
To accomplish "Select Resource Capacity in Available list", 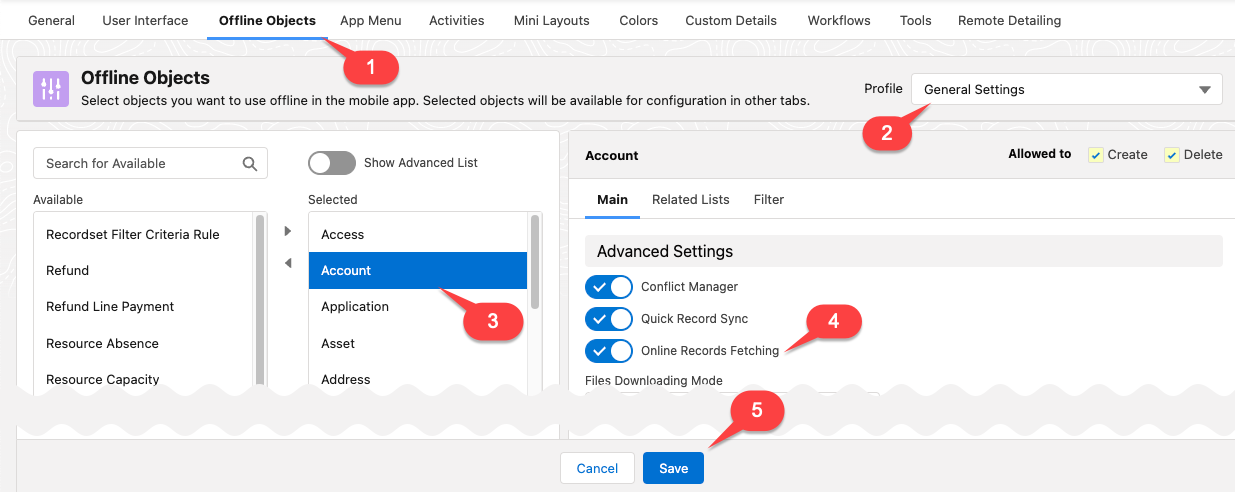I will 144,379.
